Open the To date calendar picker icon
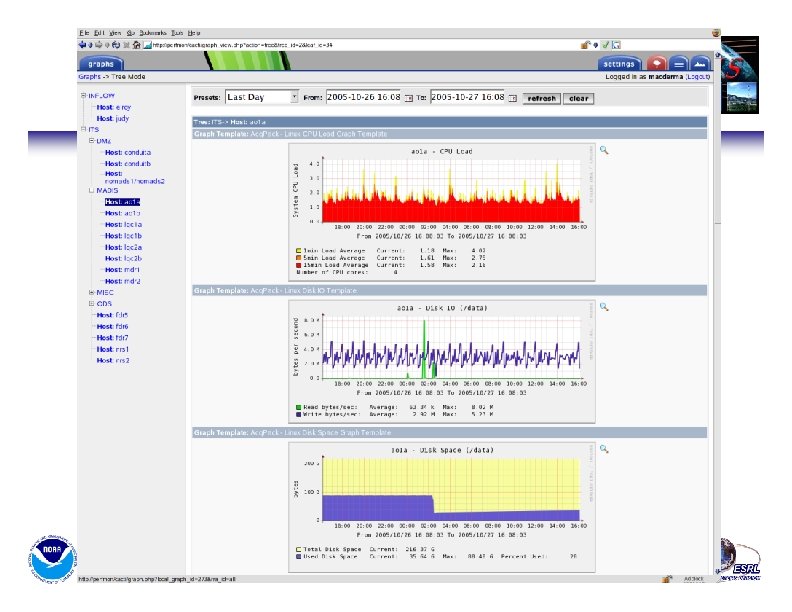Screen dimensions: 792x612 click(x=512, y=98)
